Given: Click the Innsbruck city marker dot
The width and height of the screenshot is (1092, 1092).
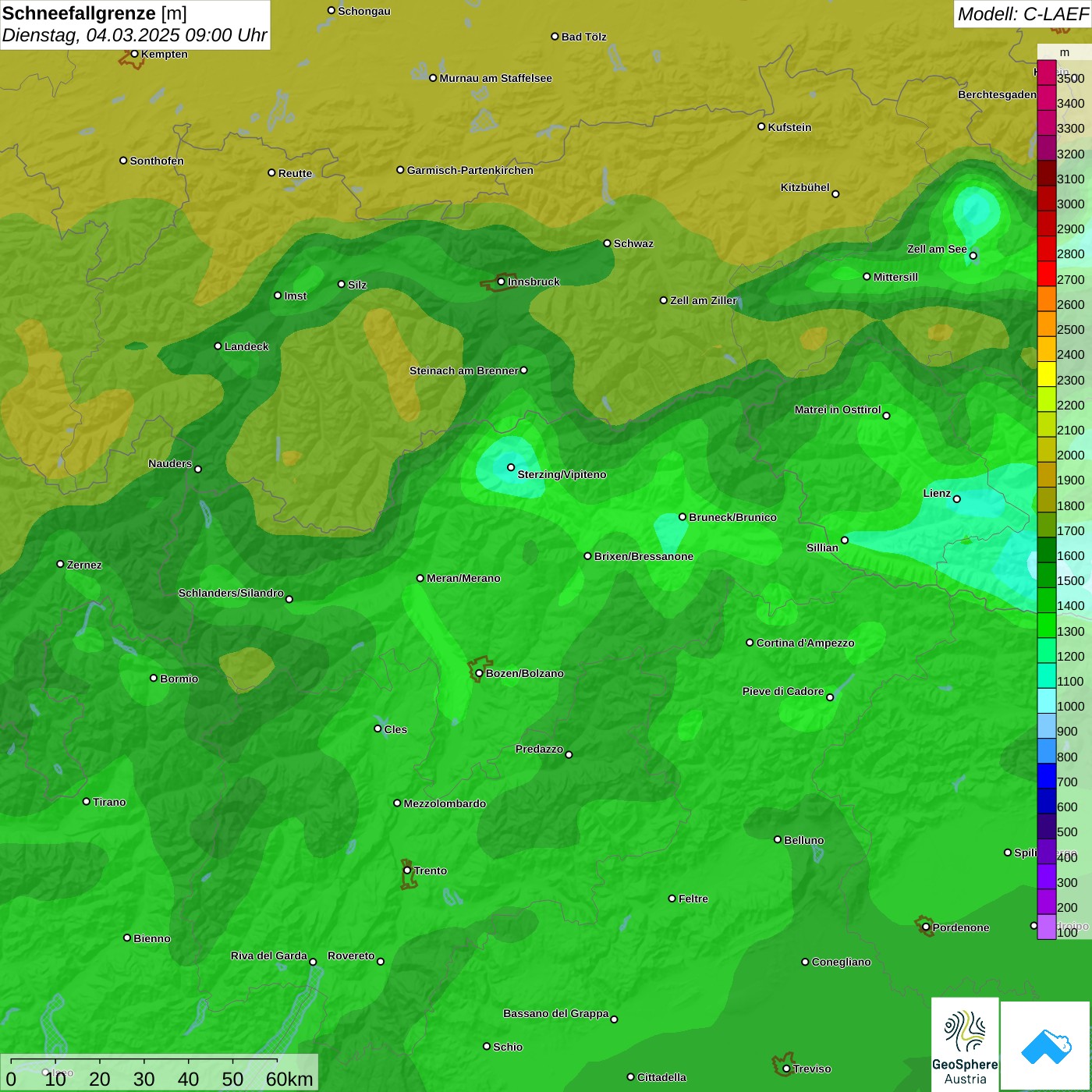Looking at the screenshot, I should [x=502, y=282].
